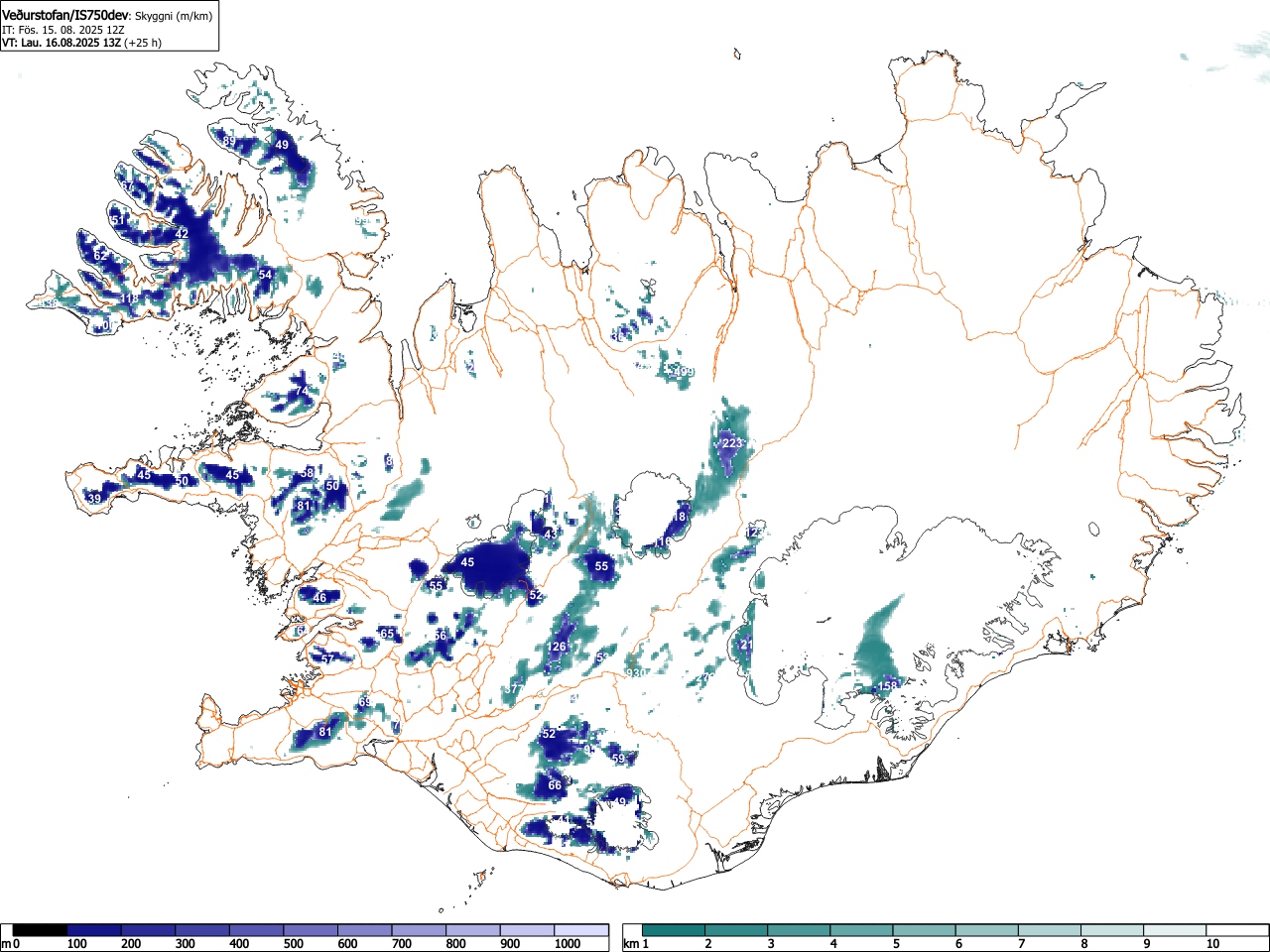This screenshot has height=952, width=1270.
Task: Click the visibility value 21 on map
Action: coord(747,646)
